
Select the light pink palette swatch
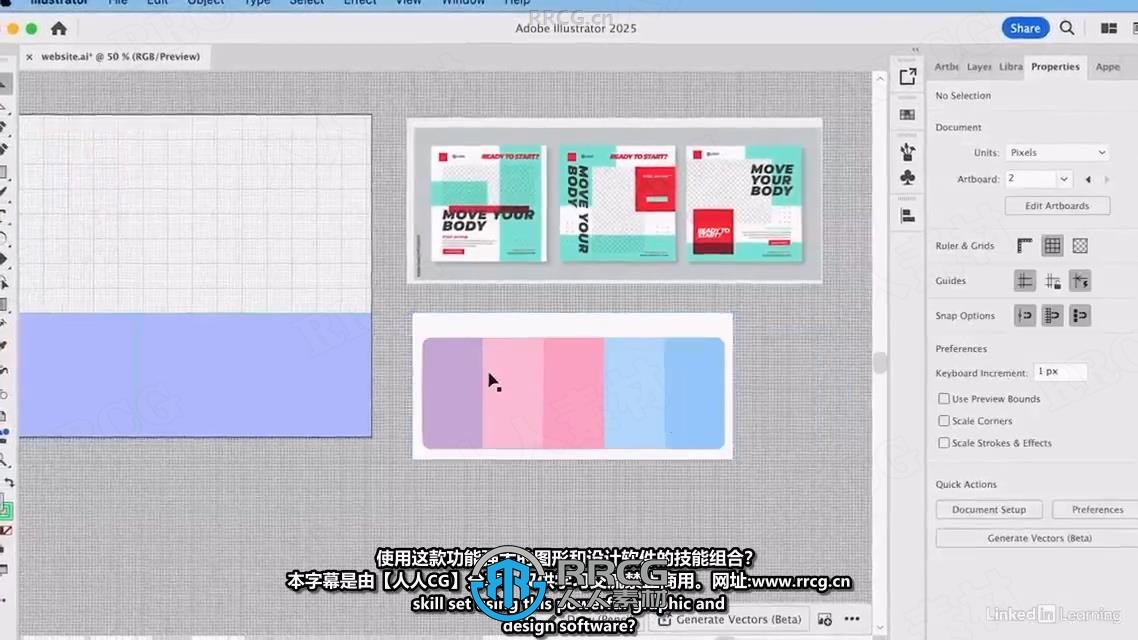click(x=513, y=393)
